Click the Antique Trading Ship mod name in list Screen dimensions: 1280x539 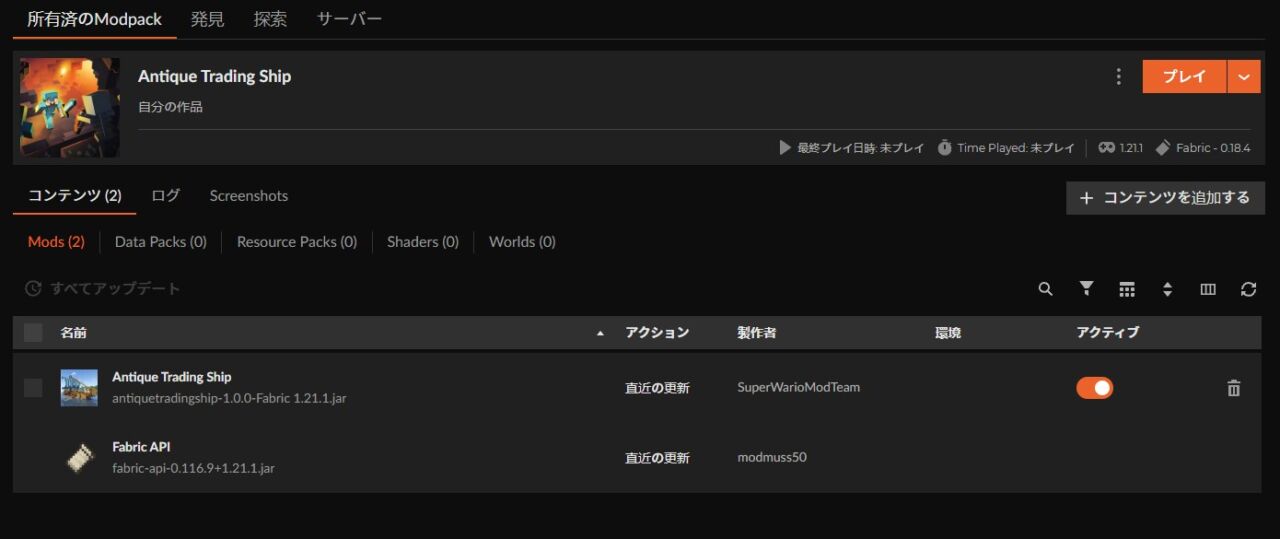172,377
